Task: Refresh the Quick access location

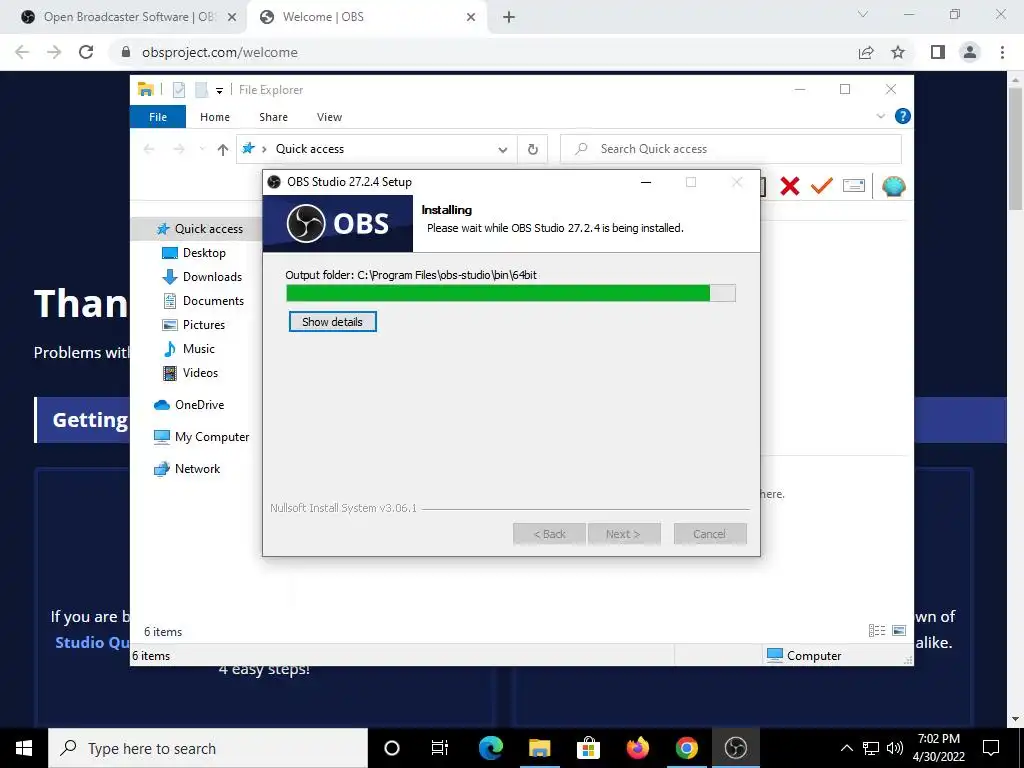Action: (x=533, y=150)
